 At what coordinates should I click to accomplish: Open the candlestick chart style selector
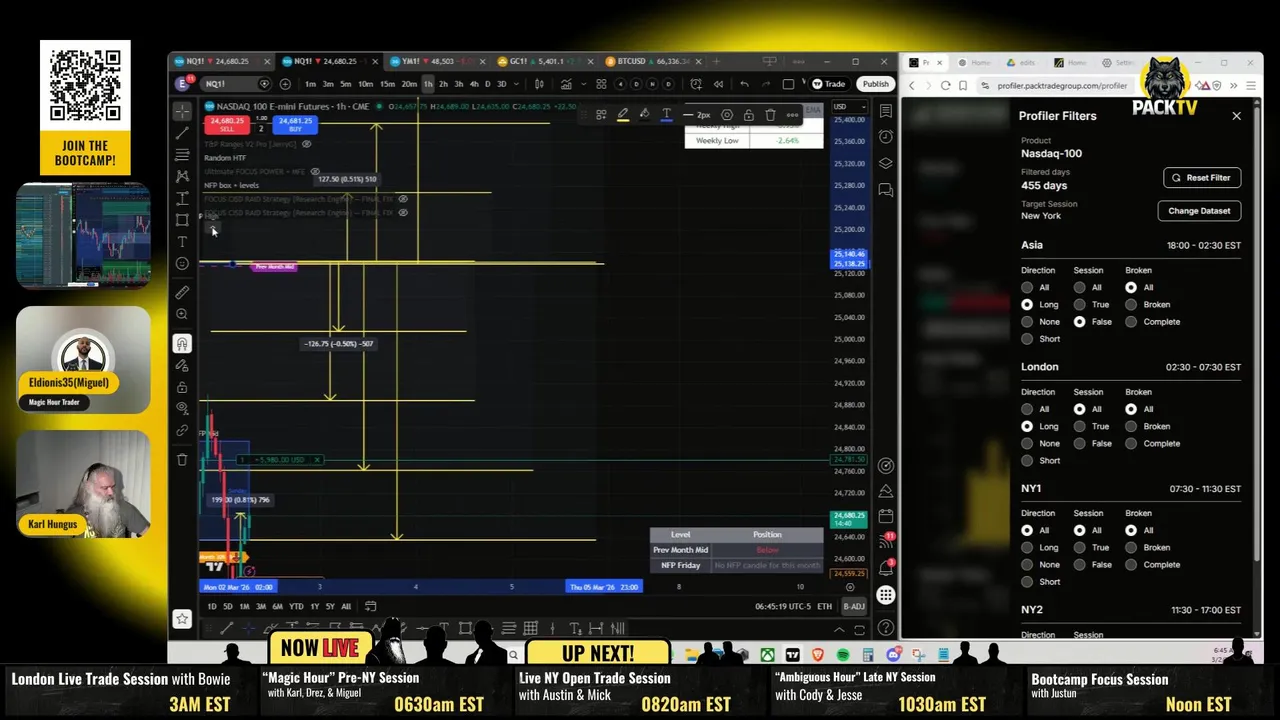(x=540, y=84)
